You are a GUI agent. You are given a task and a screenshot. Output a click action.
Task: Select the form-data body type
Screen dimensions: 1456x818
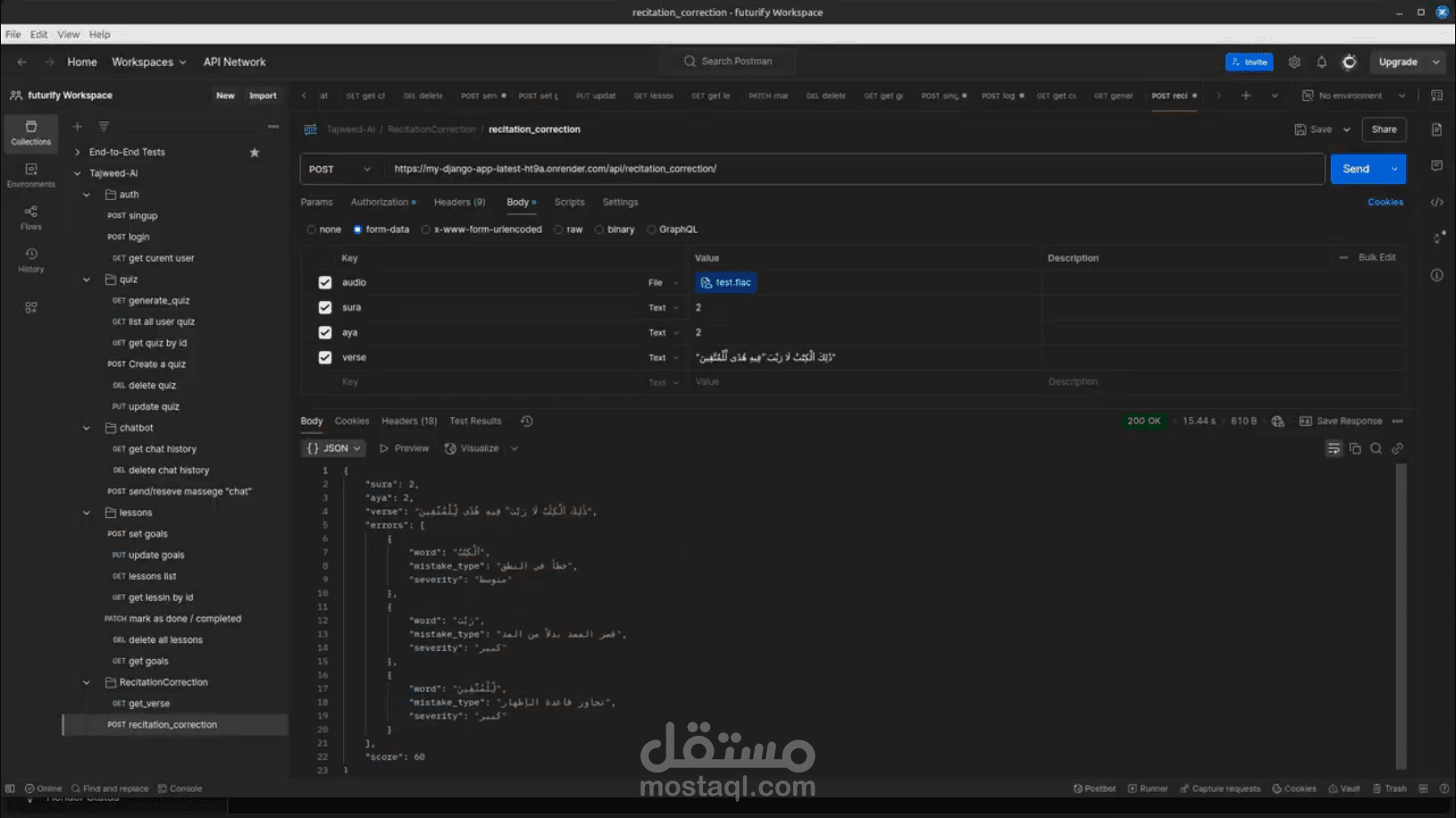[357, 230]
